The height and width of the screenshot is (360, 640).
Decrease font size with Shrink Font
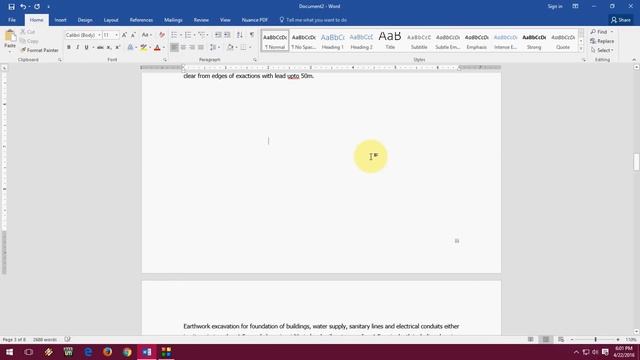click(133, 35)
